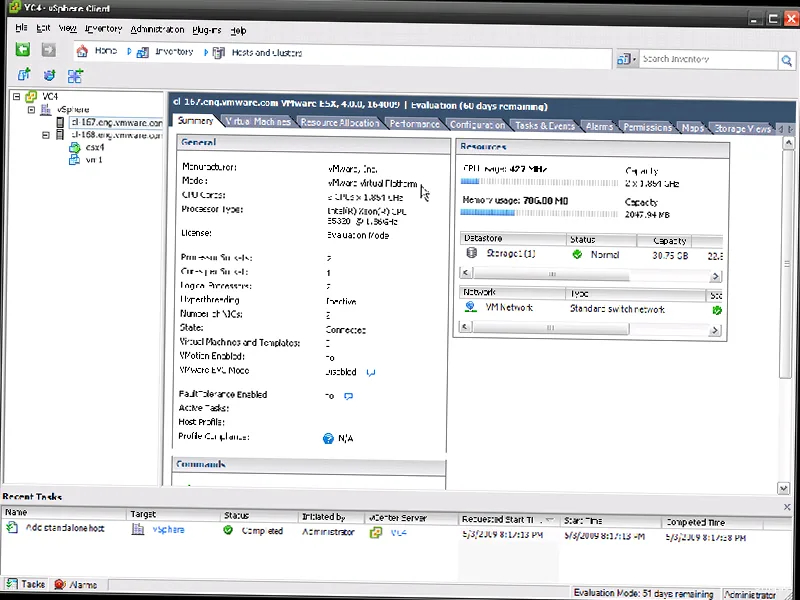The width and height of the screenshot is (800, 600).
Task: Click the new virtual machine toolbar icon
Action: point(21,74)
